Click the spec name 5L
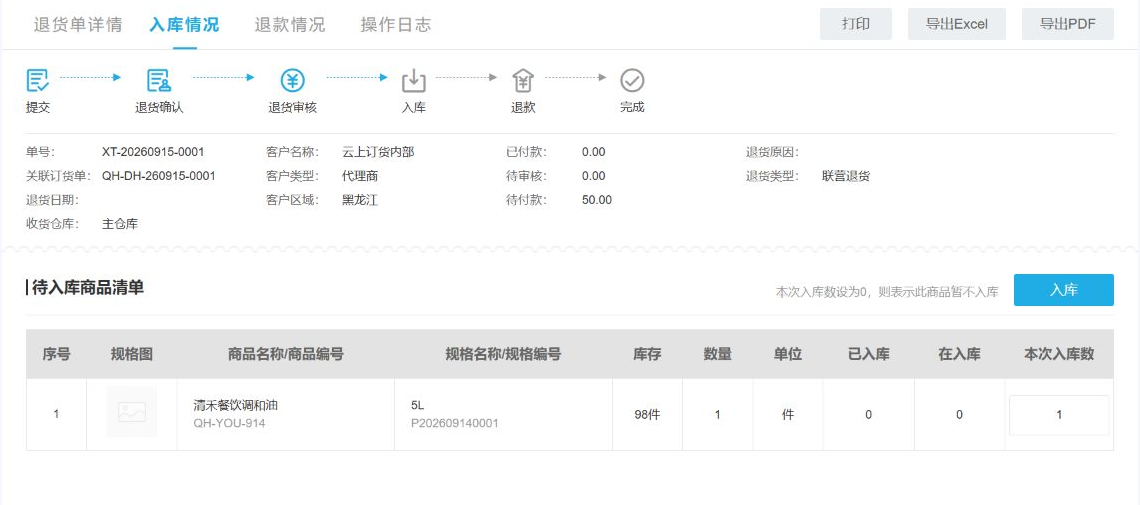The height and width of the screenshot is (505, 1140). [x=417, y=405]
